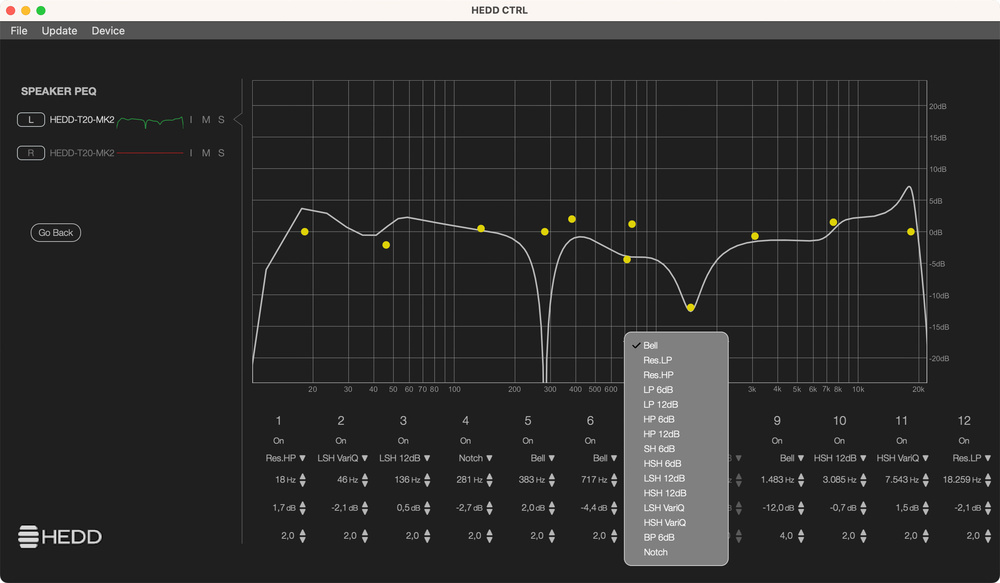Image resolution: width=1000 pixels, height=583 pixels.
Task: Raise band 11 frequency 7.543 Hz up arrow
Action: coord(925,476)
